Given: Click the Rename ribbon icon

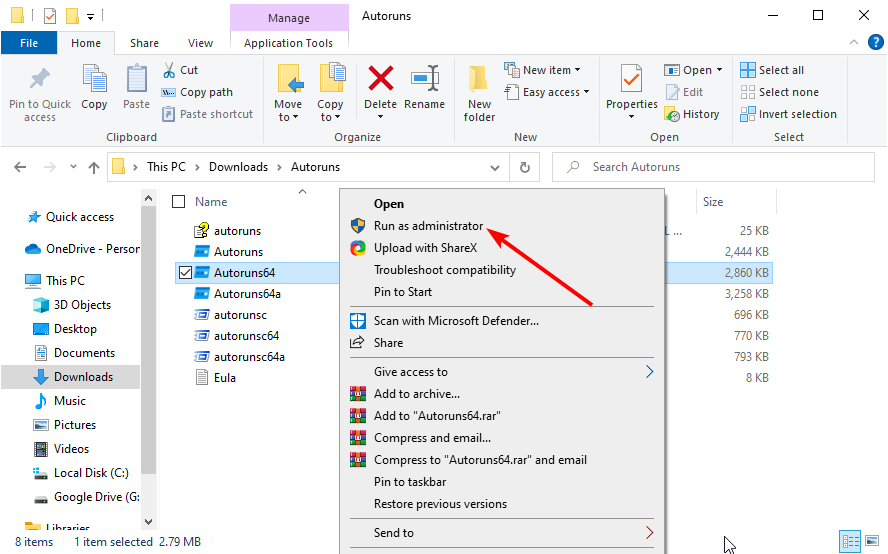Looking at the screenshot, I should 425,78.
